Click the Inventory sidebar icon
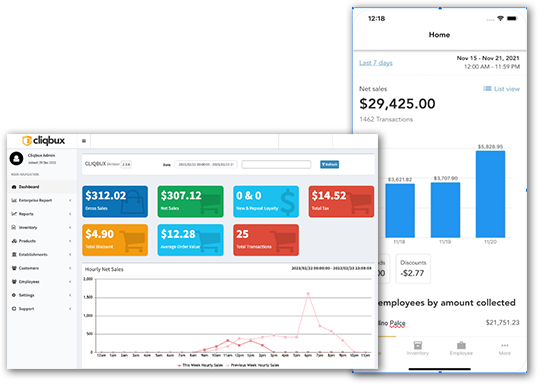 [14, 228]
